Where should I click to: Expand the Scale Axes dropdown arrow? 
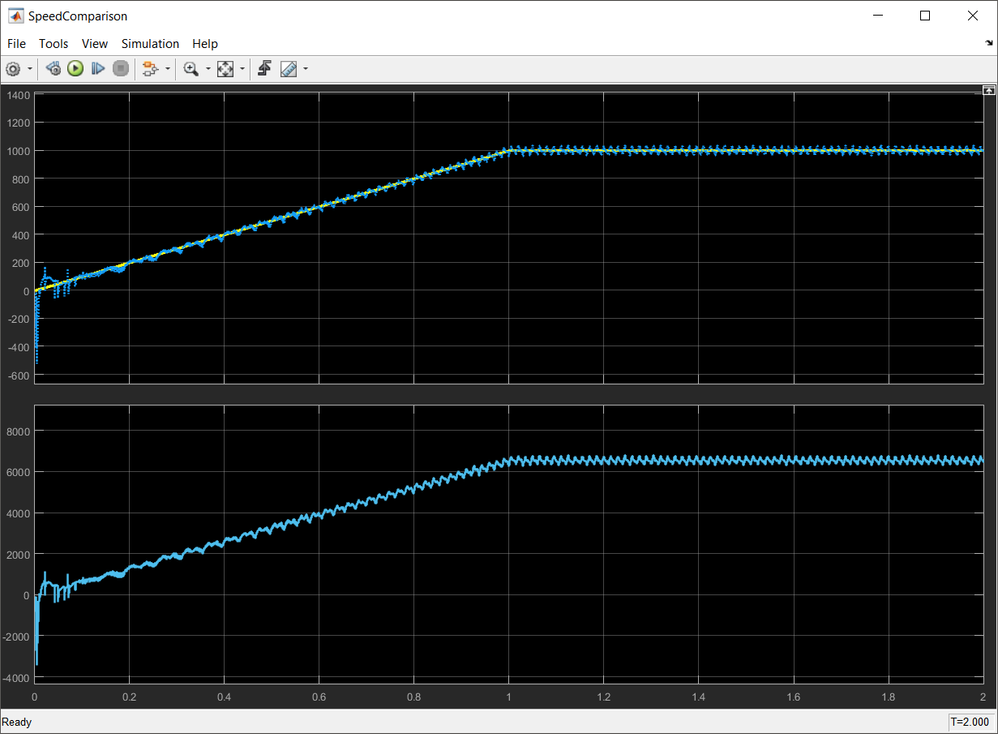242,69
